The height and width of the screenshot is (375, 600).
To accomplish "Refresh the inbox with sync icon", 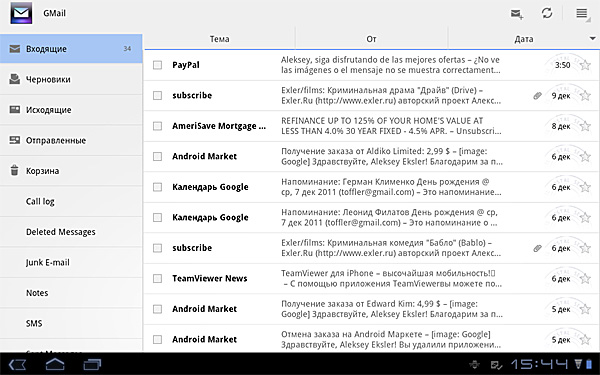I will (547, 13).
